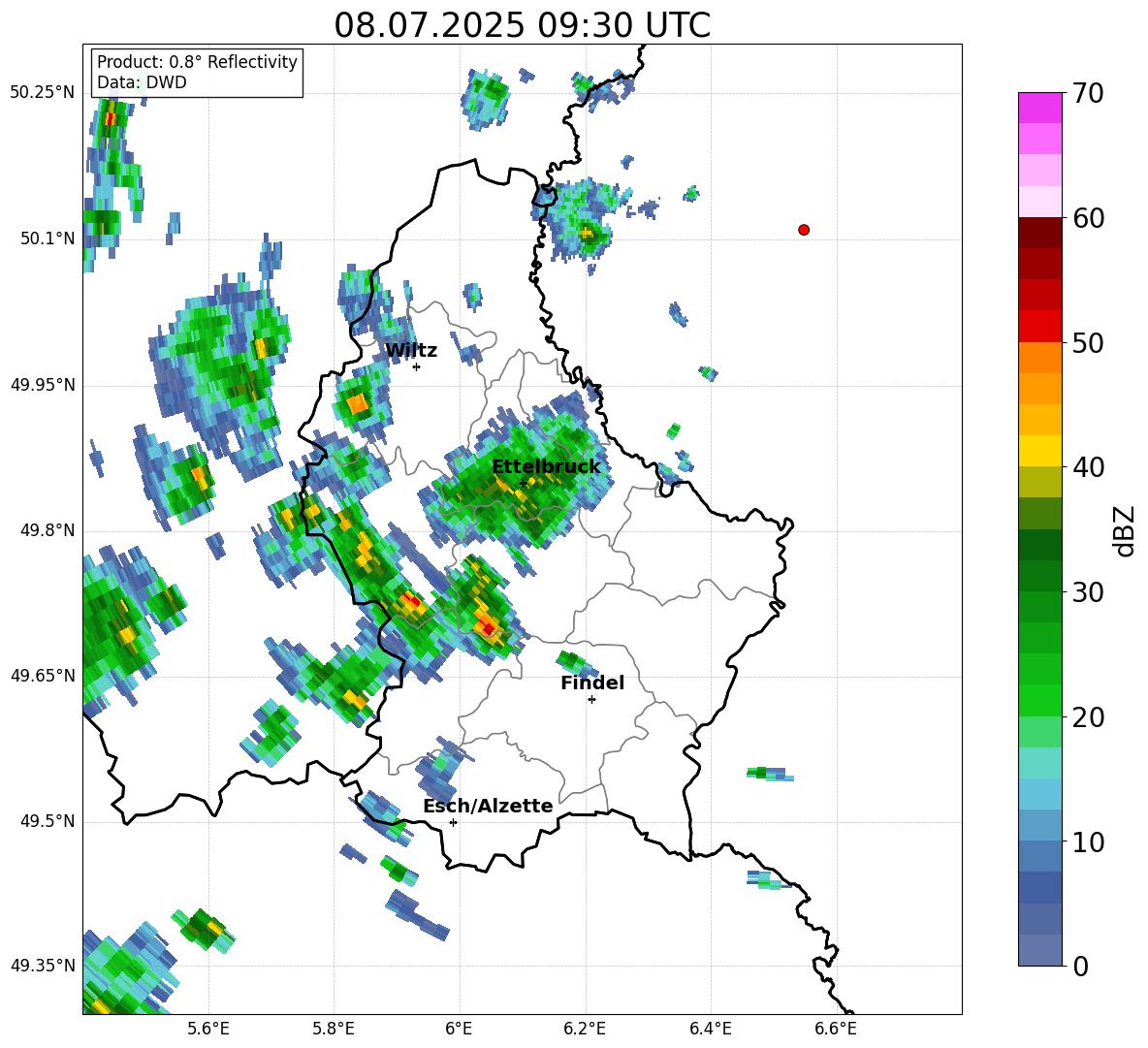
Task: Click the 6°E longitude label
Action: point(459,1029)
